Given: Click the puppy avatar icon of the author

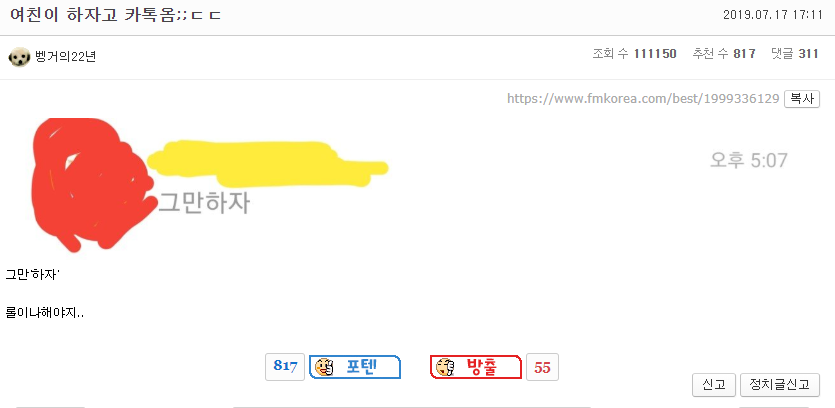Looking at the screenshot, I should [19, 57].
